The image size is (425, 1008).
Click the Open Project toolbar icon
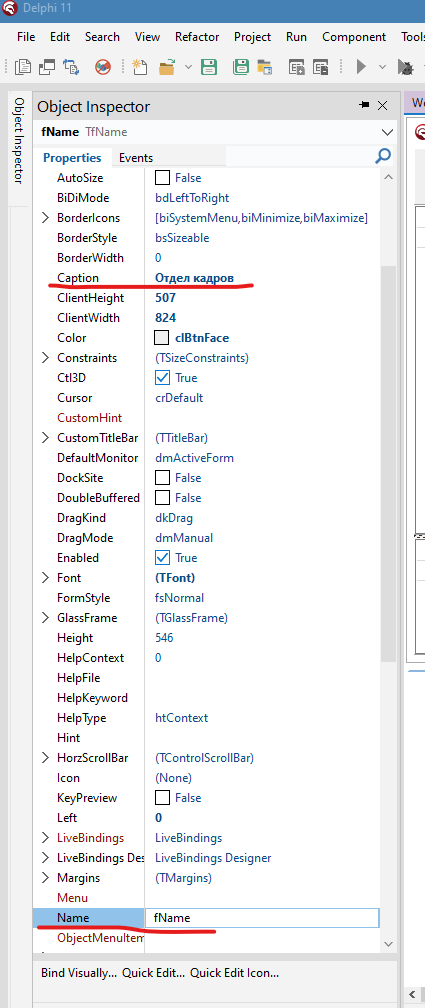[x=264, y=66]
